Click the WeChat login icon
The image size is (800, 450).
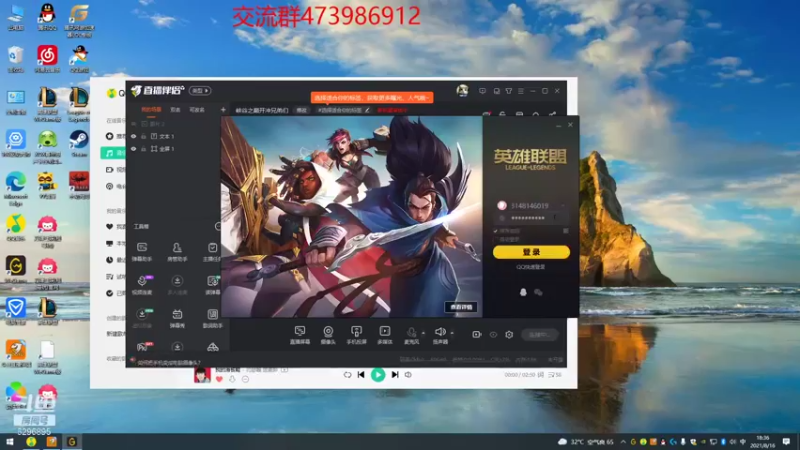pos(538,292)
